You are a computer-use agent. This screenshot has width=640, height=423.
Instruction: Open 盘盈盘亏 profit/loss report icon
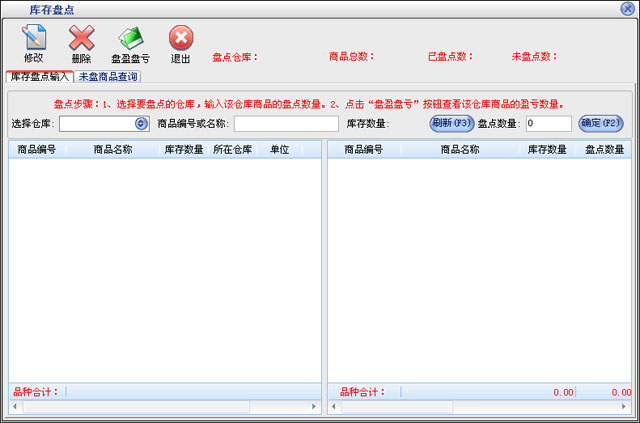point(130,39)
